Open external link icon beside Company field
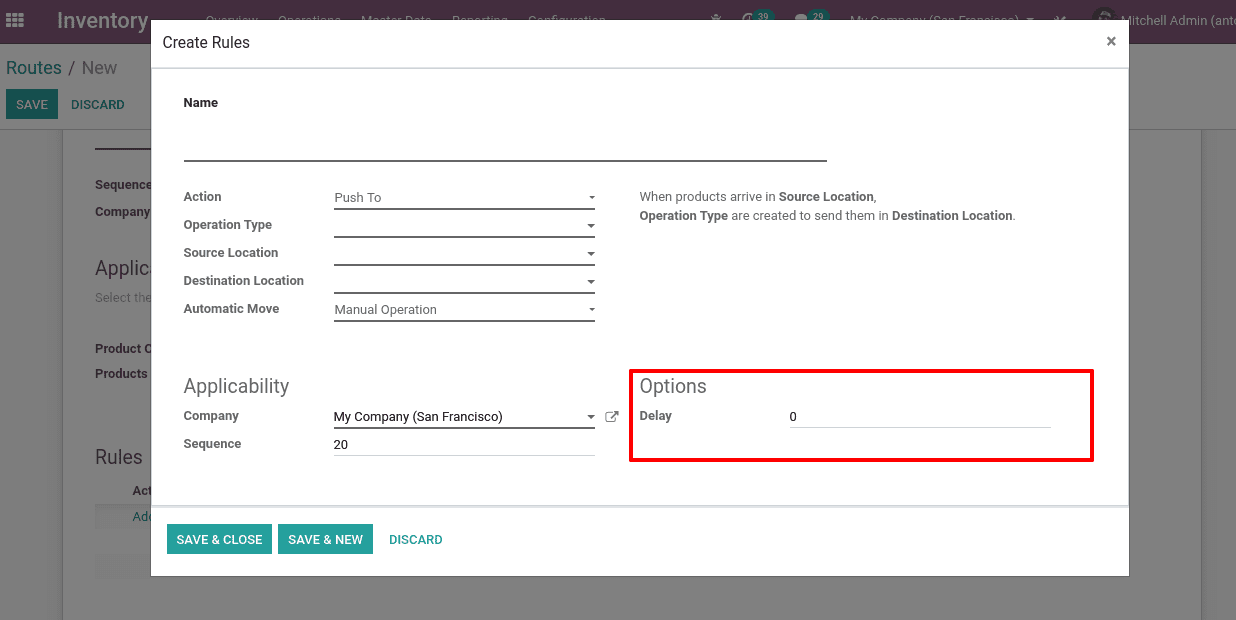Image resolution: width=1236 pixels, height=620 pixels. 612,417
